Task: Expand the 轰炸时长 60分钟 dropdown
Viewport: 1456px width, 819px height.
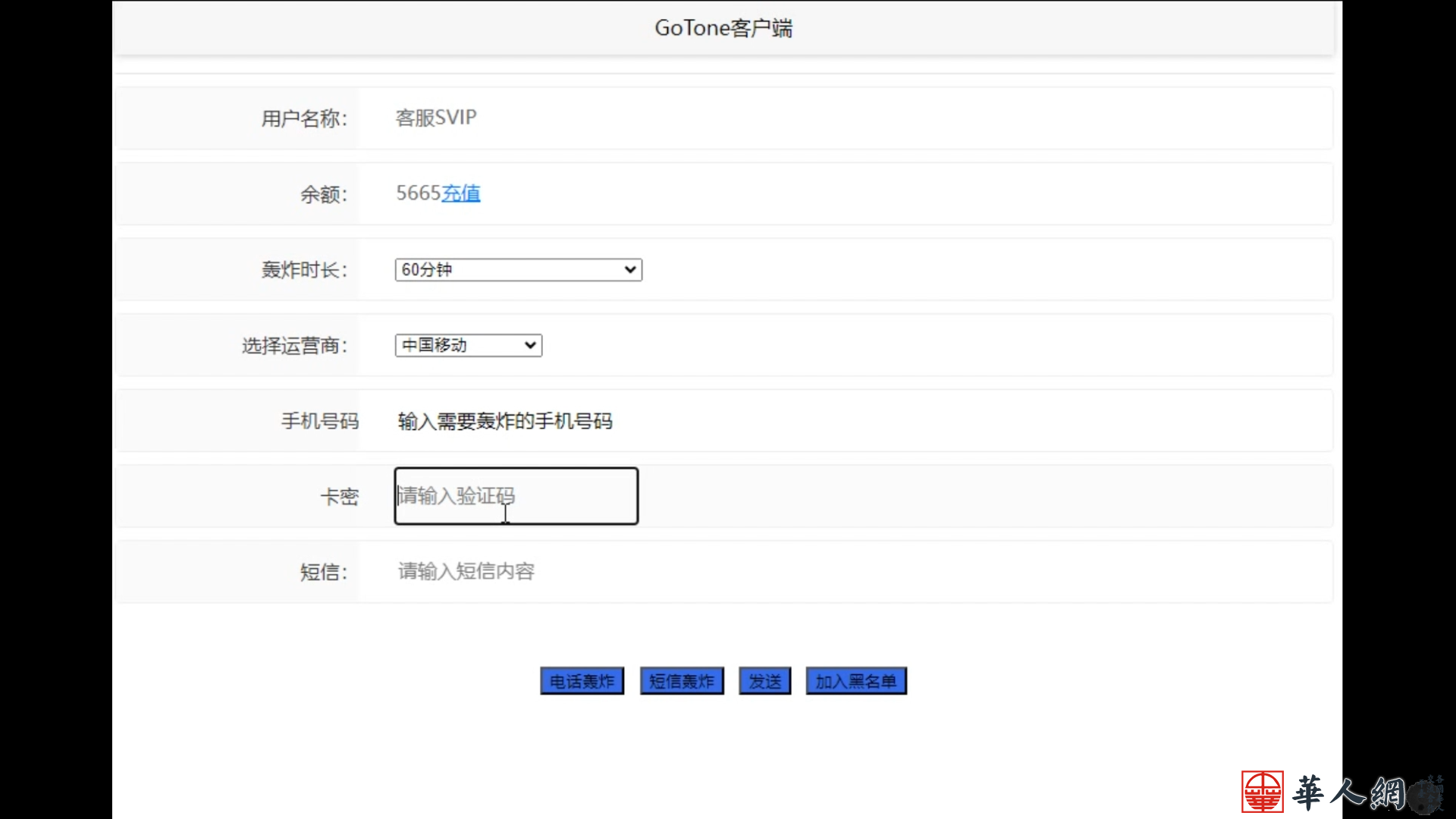Action: pyautogui.click(x=518, y=270)
